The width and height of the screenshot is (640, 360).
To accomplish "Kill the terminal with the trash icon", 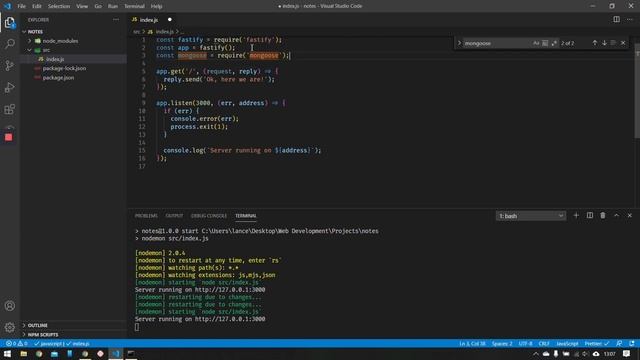I will tap(603, 215).
